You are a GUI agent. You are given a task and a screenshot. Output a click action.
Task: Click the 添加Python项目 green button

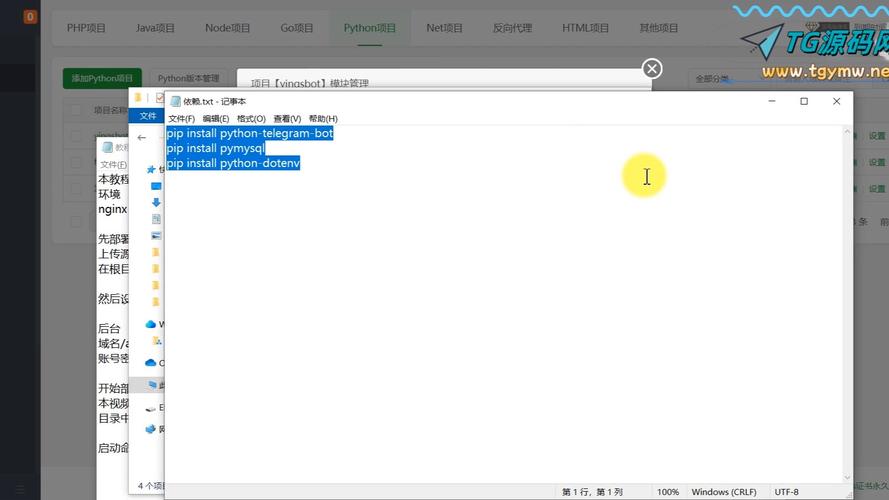click(102, 78)
